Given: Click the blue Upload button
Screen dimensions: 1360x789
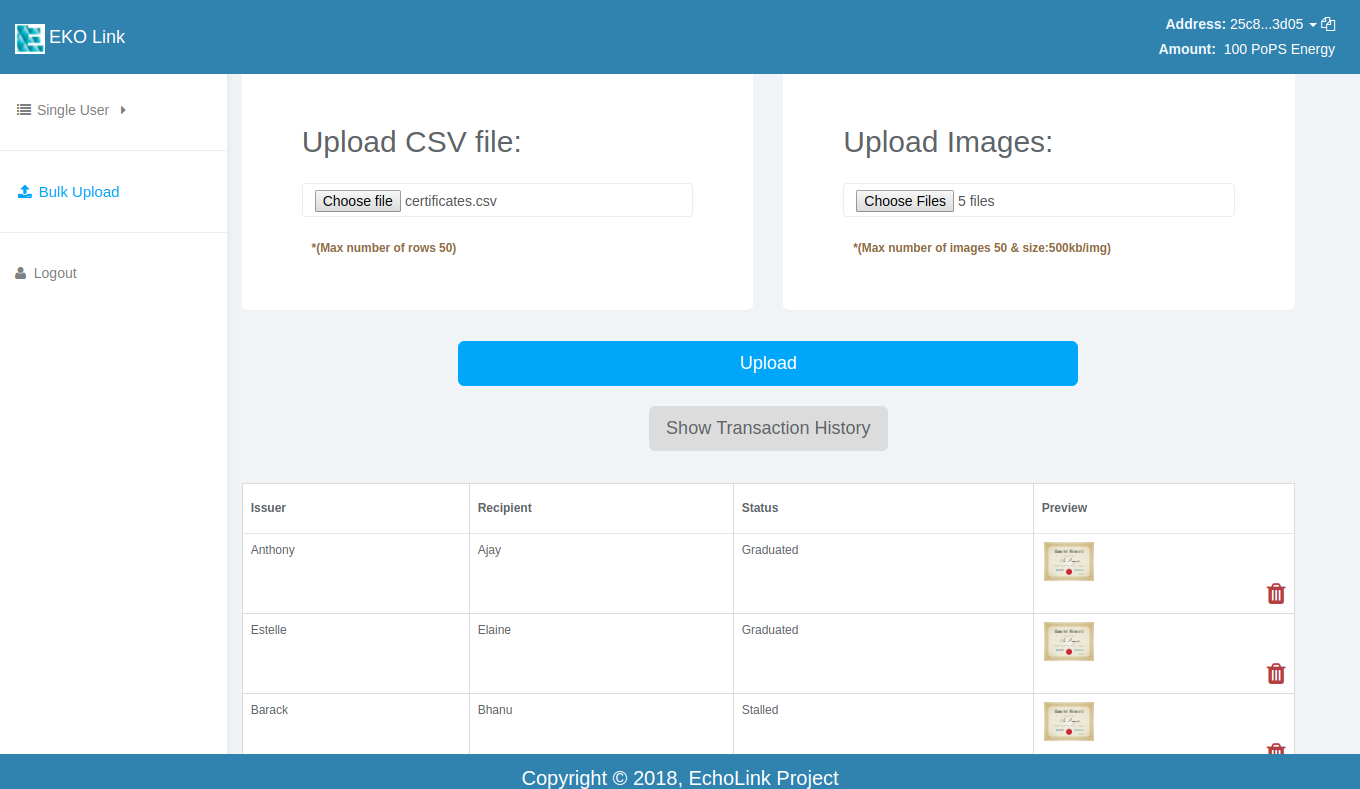Looking at the screenshot, I should pos(768,363).
